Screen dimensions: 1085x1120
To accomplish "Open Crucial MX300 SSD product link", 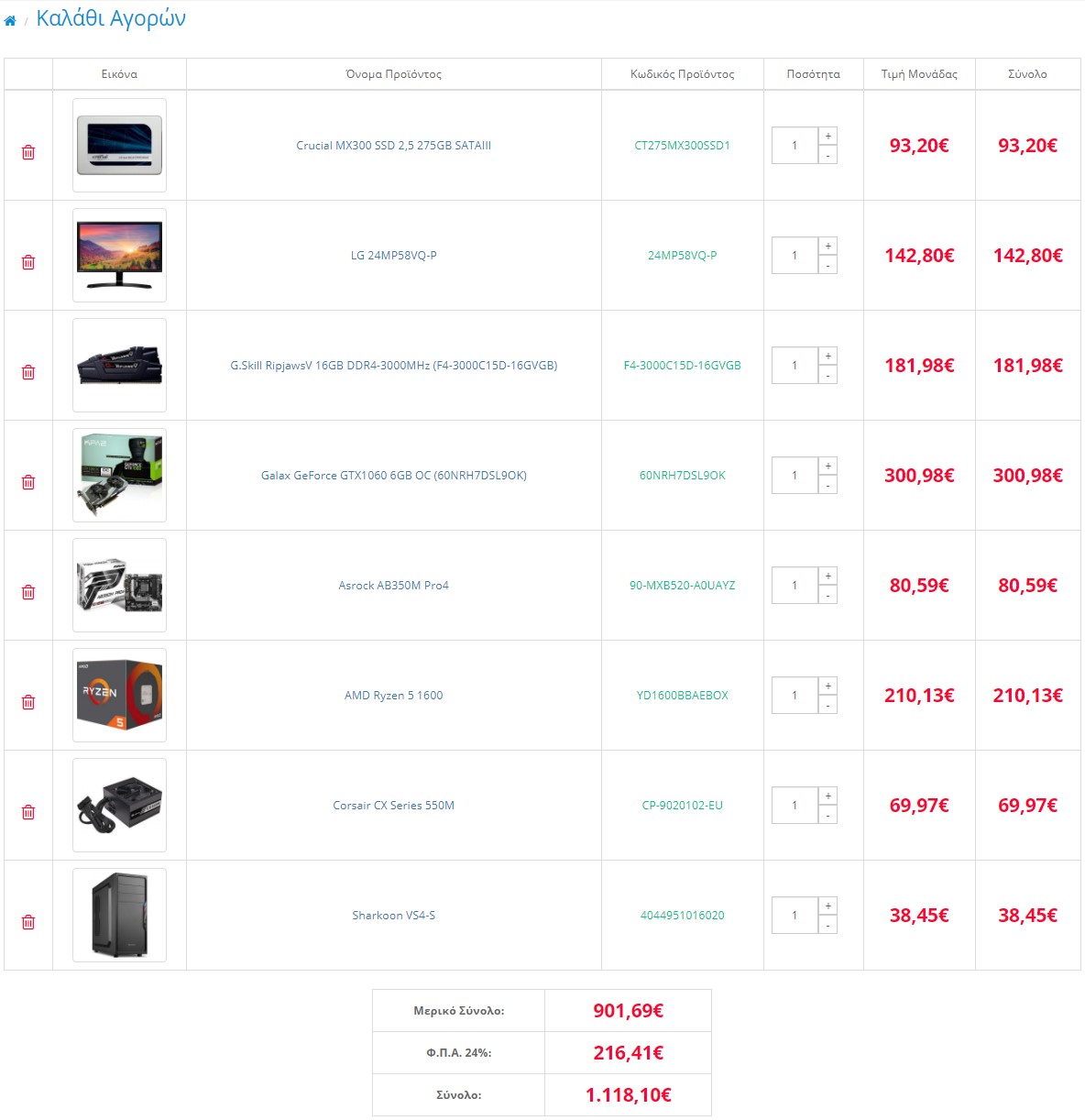I will [394, 146].
